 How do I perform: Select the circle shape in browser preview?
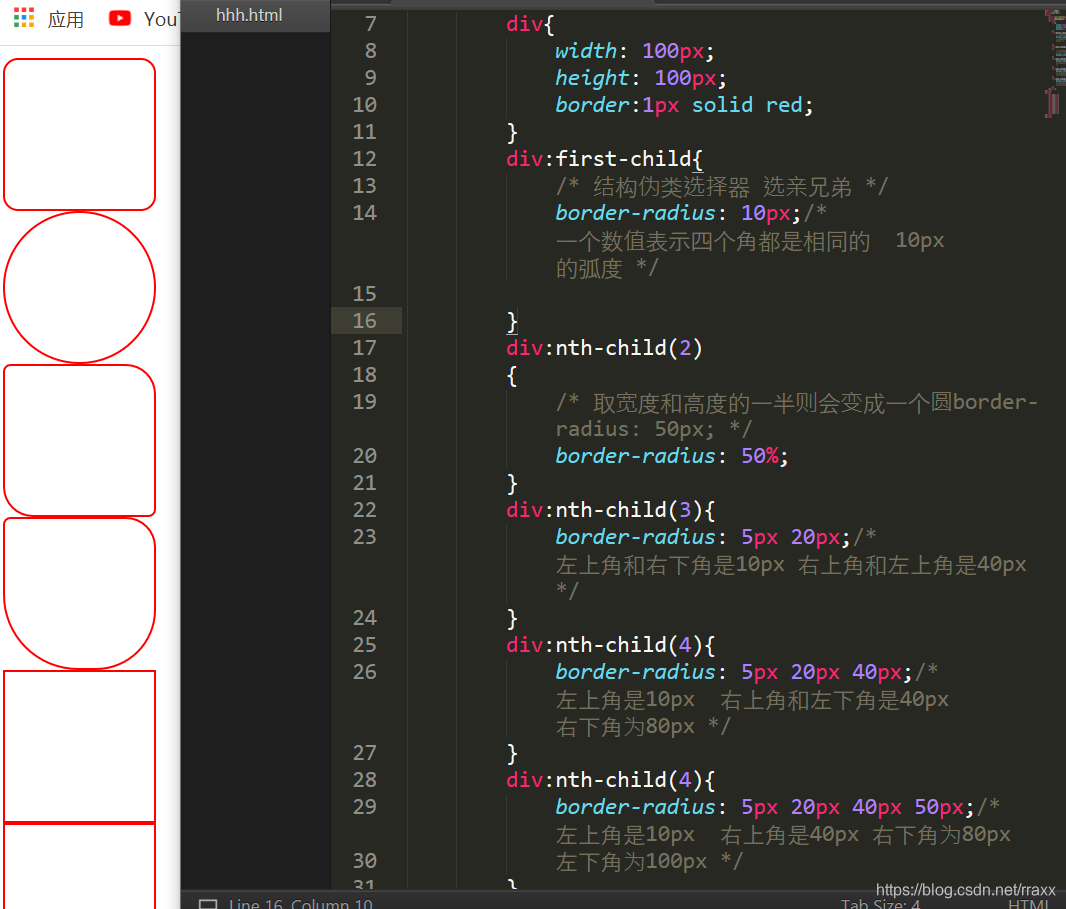coord(80,287)
